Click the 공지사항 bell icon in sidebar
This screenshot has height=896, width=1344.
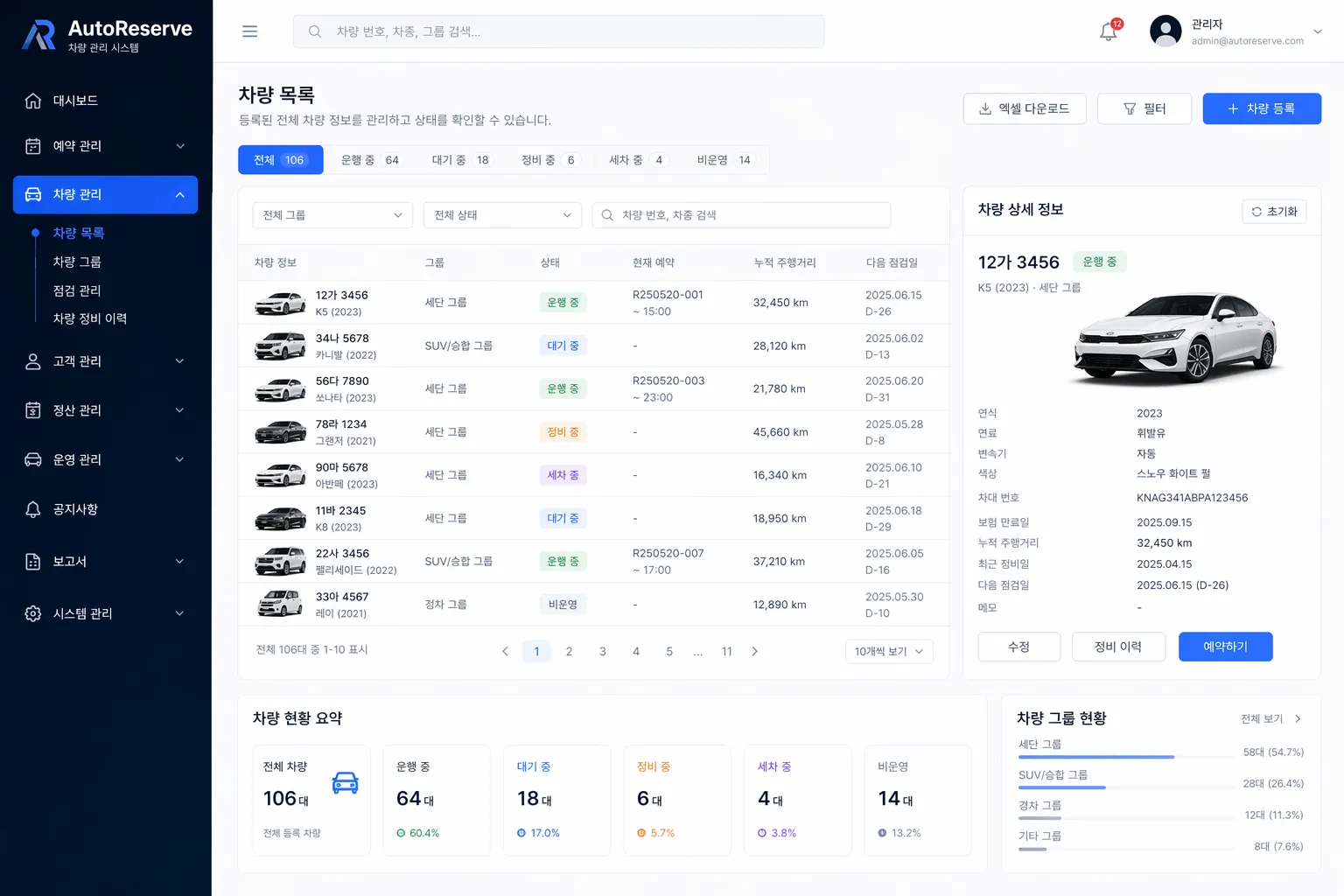33,509
